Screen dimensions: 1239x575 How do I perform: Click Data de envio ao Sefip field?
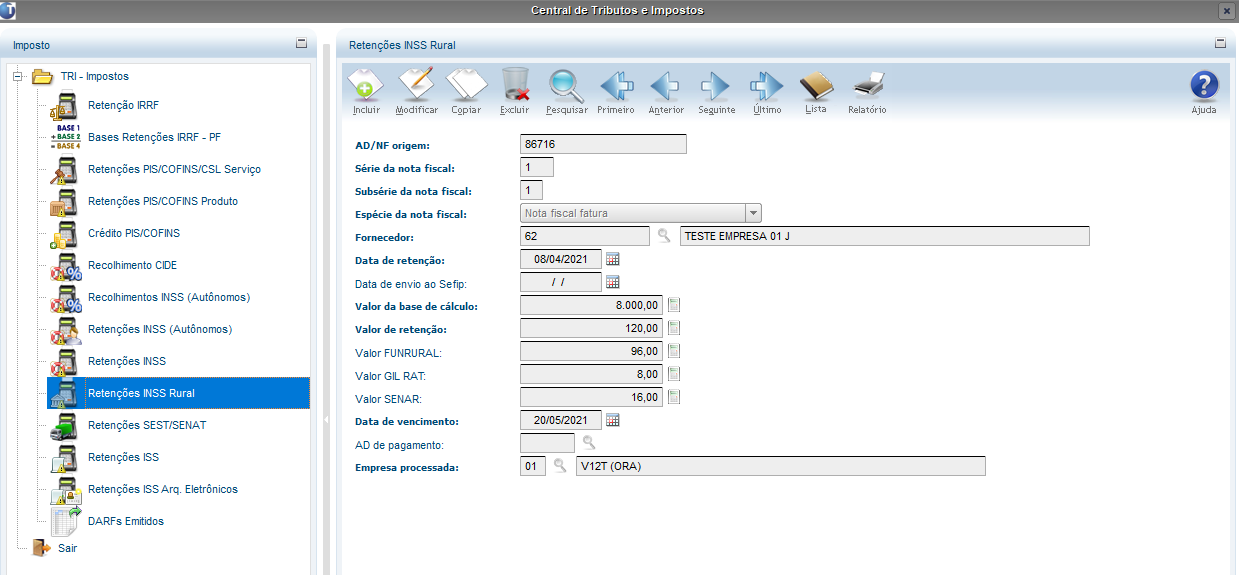pos(561,282)
